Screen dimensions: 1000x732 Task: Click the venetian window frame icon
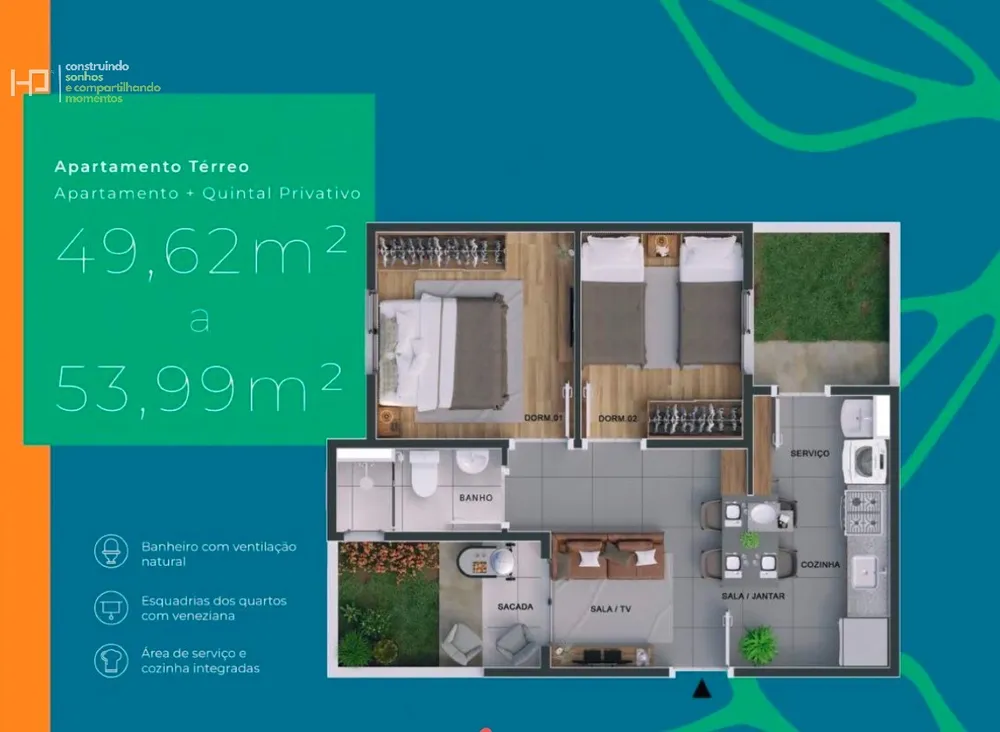click(111, 607)
